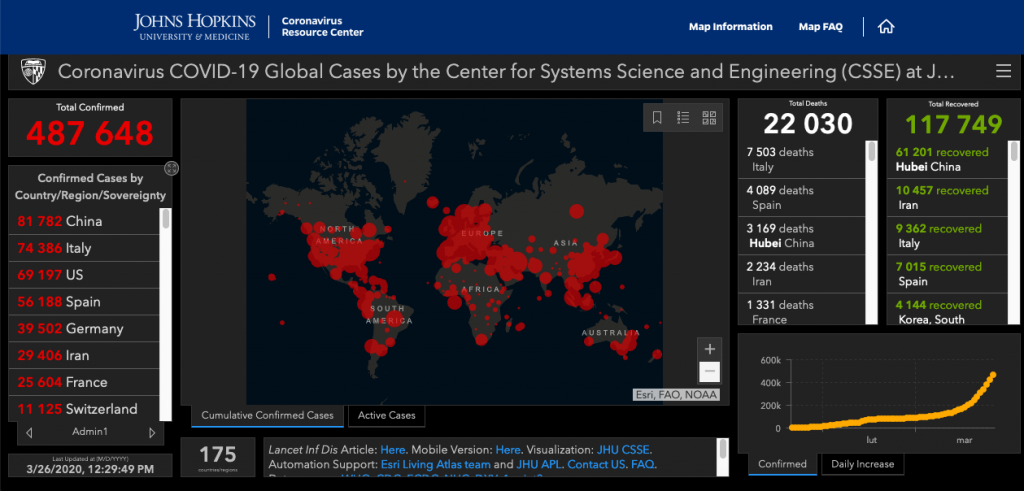
Task: Switch to the Active Cases tab
Action: [x=386, y=415]
